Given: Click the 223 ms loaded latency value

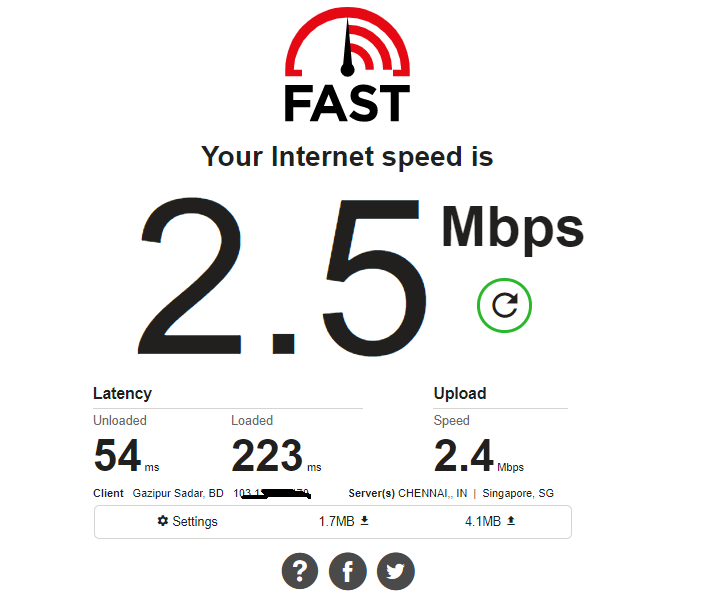Looking at the screenshot, I should click(x=276, y=455).
